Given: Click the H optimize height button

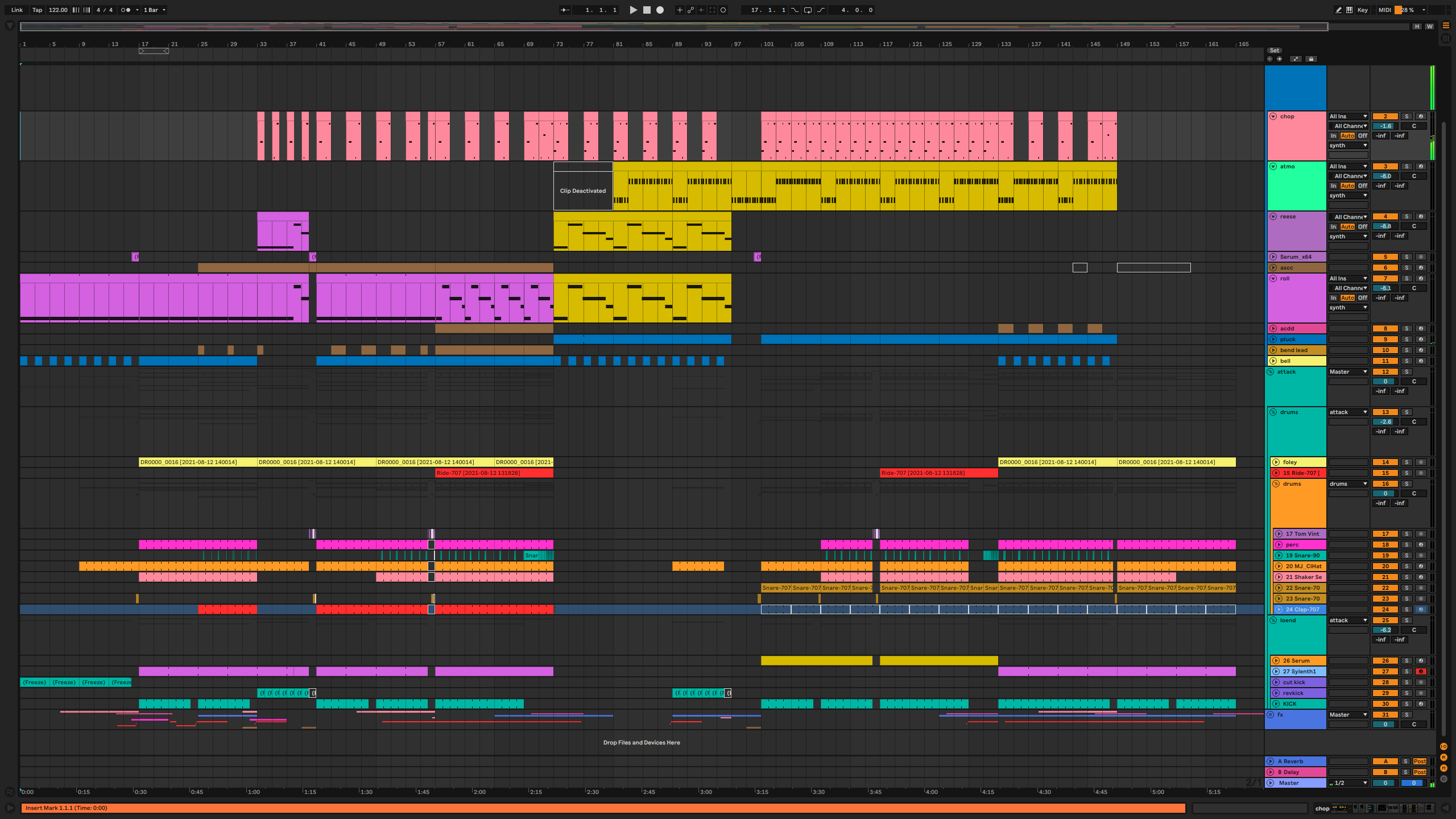Looking at the screenshot, I should [1417, 26].
